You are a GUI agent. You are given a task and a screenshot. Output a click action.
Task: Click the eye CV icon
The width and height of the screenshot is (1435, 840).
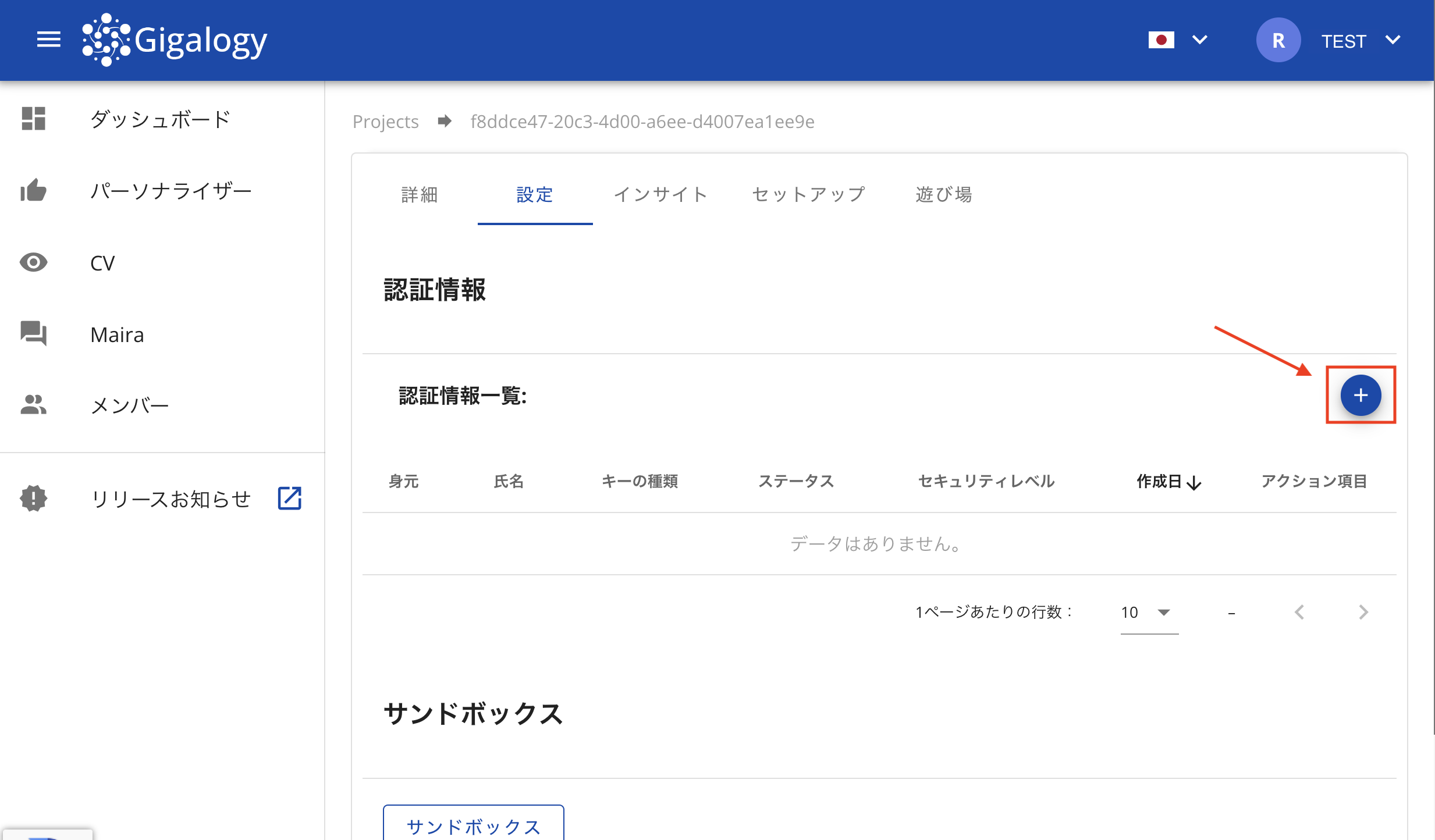pos(33,262)
